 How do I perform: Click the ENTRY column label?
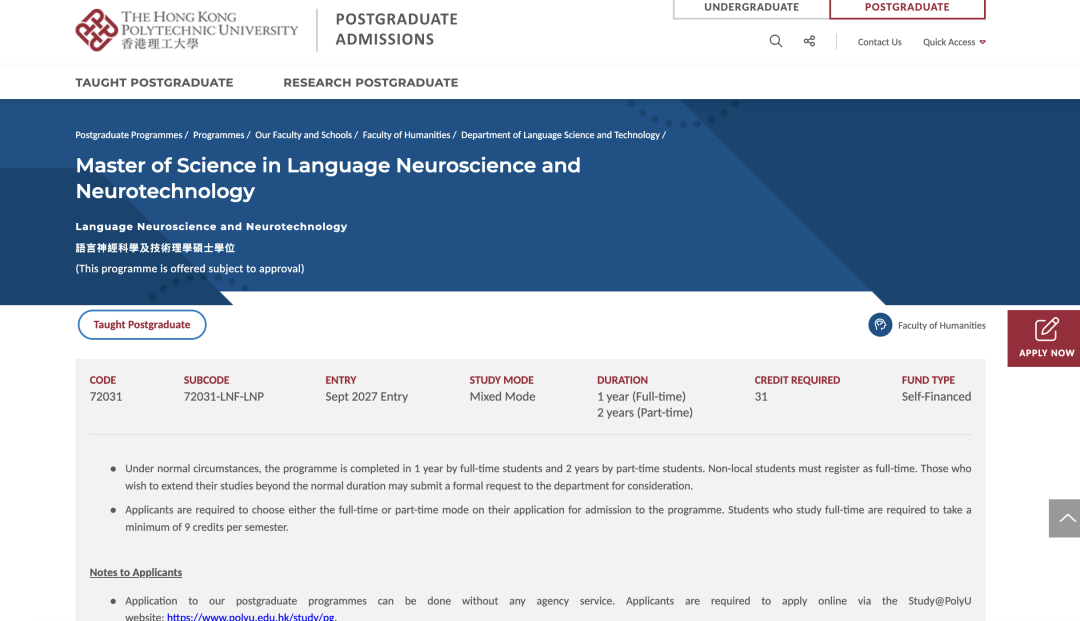[x=341, y=380]
